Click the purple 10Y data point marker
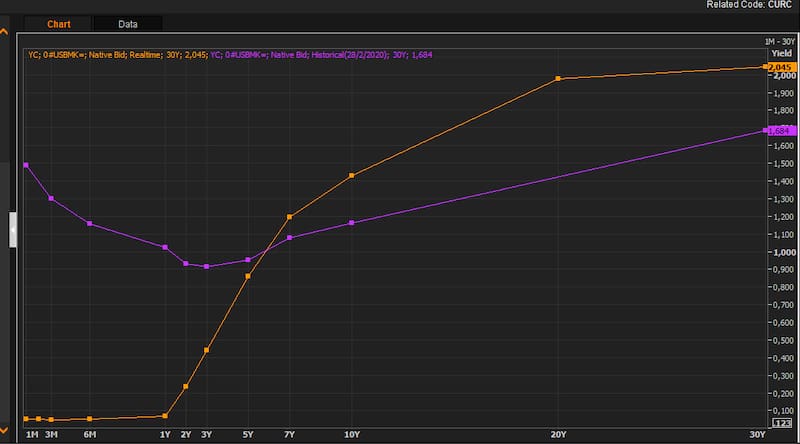The width and height of the screenshot is (800, 444). tap(351, 222)
